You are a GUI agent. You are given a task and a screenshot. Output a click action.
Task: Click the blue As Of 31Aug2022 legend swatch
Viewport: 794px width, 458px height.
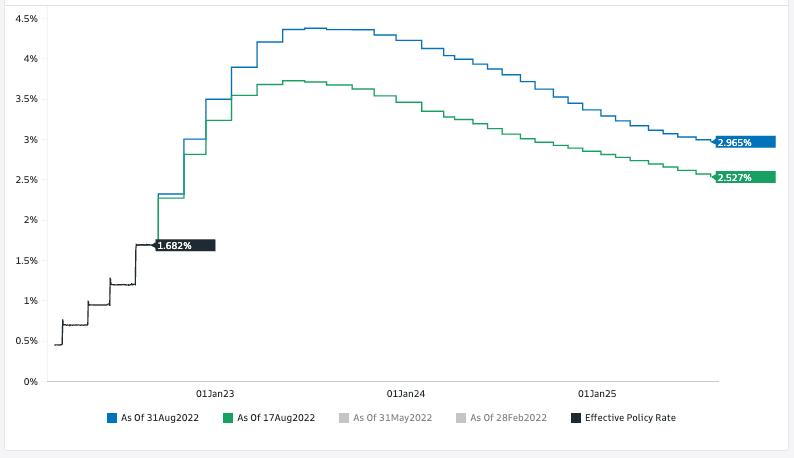click(111, 417)
